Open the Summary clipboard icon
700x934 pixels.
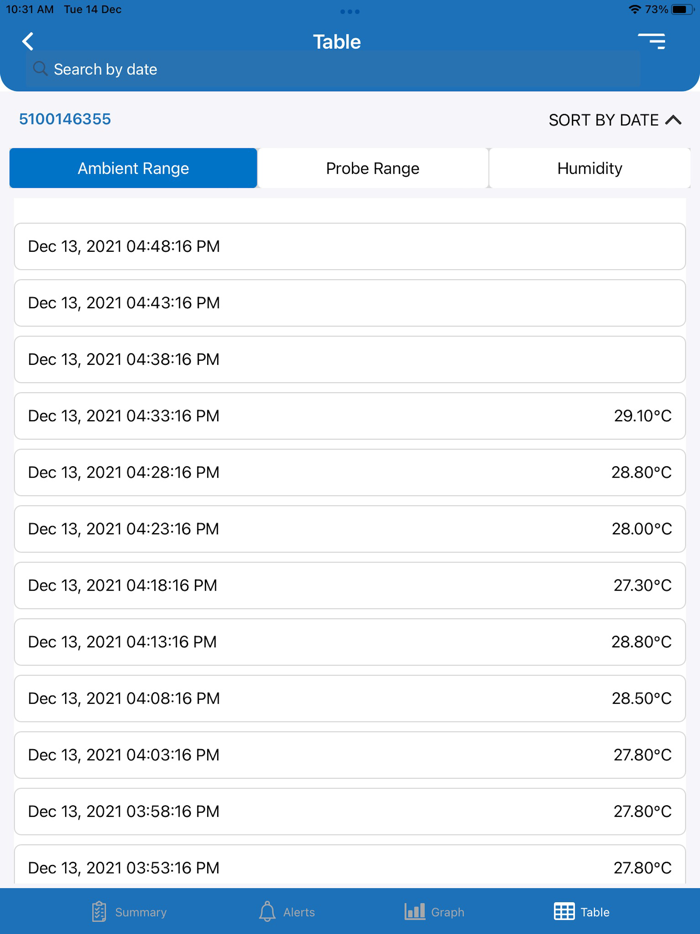99,911
